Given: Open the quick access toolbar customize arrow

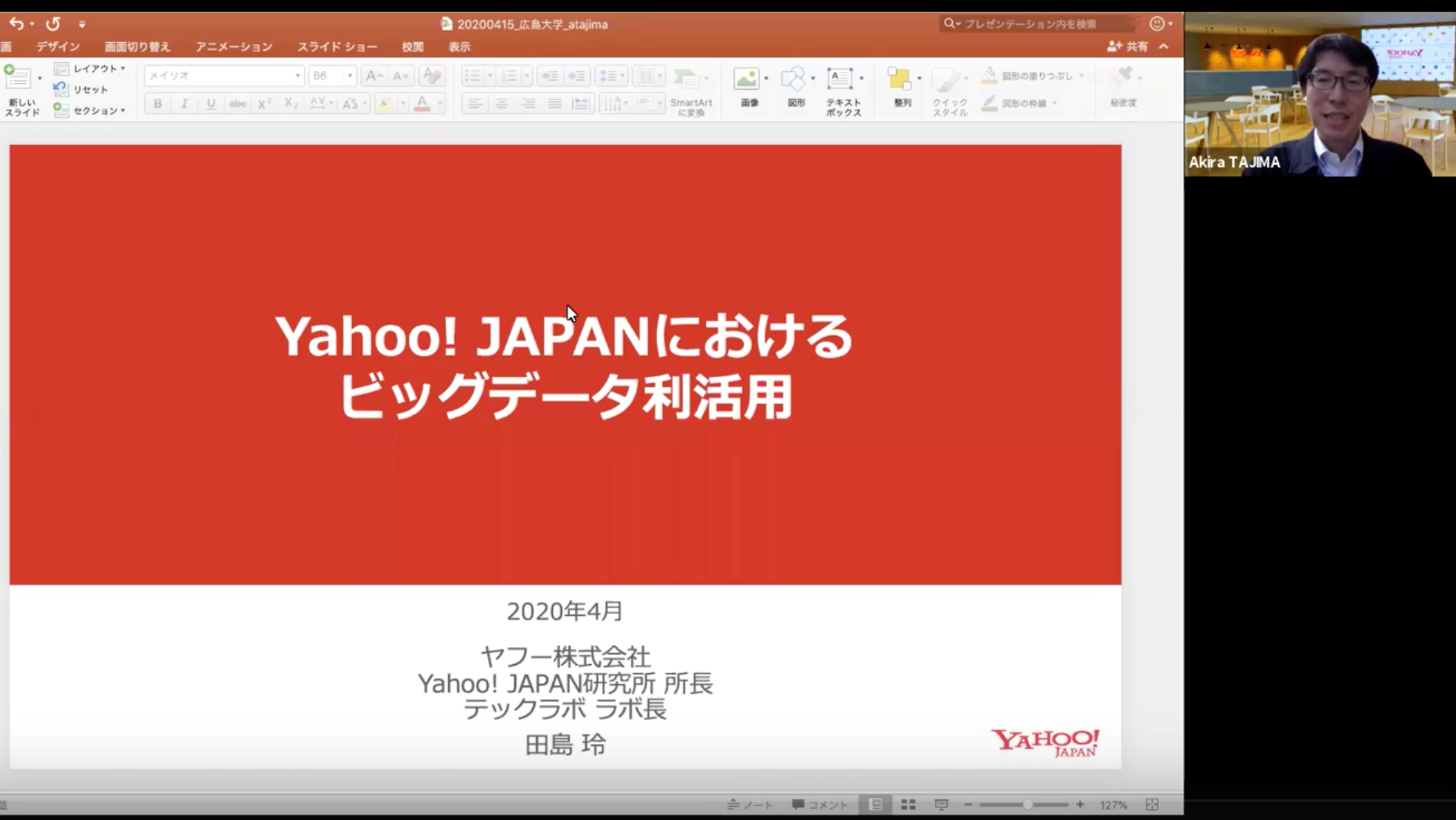Looking at the screenshot, I should pos(82,24).
